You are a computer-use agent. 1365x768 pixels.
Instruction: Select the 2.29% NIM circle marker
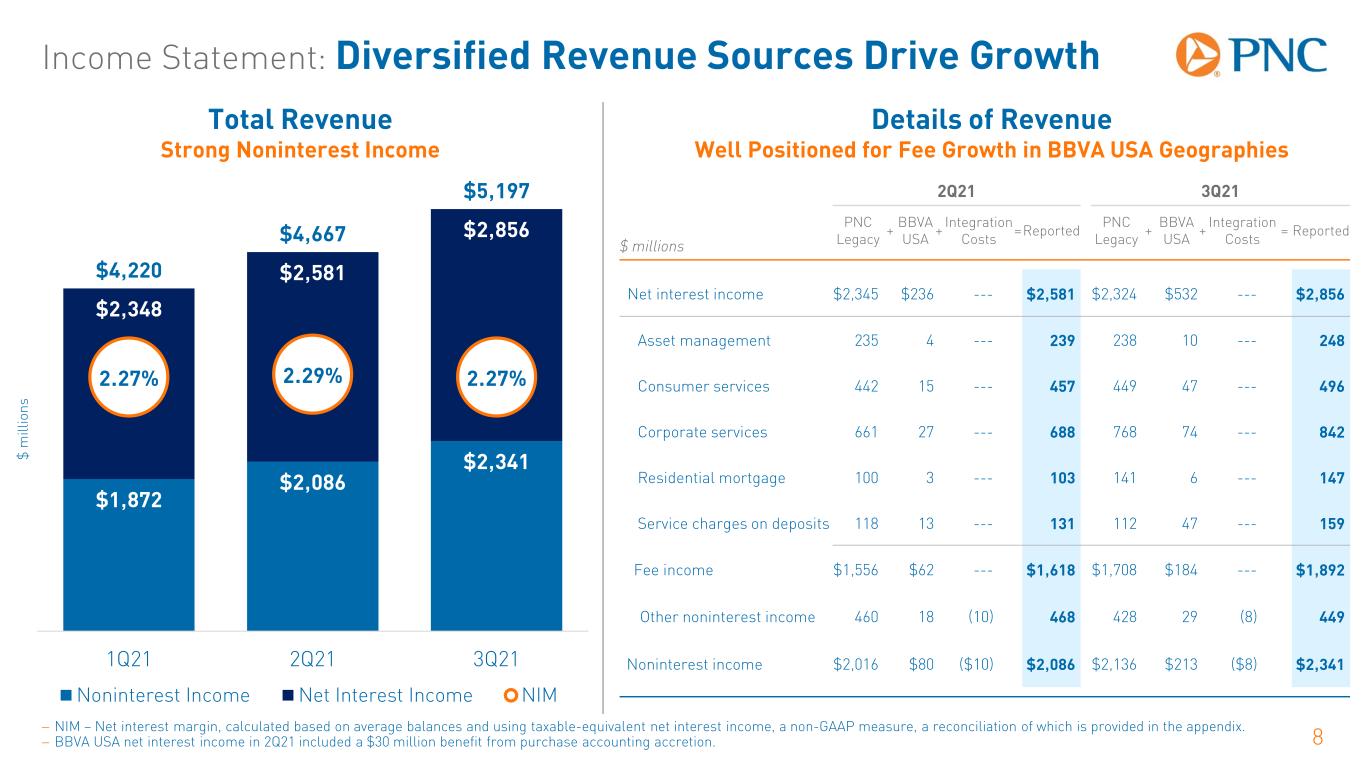click(x=312, y=375)
